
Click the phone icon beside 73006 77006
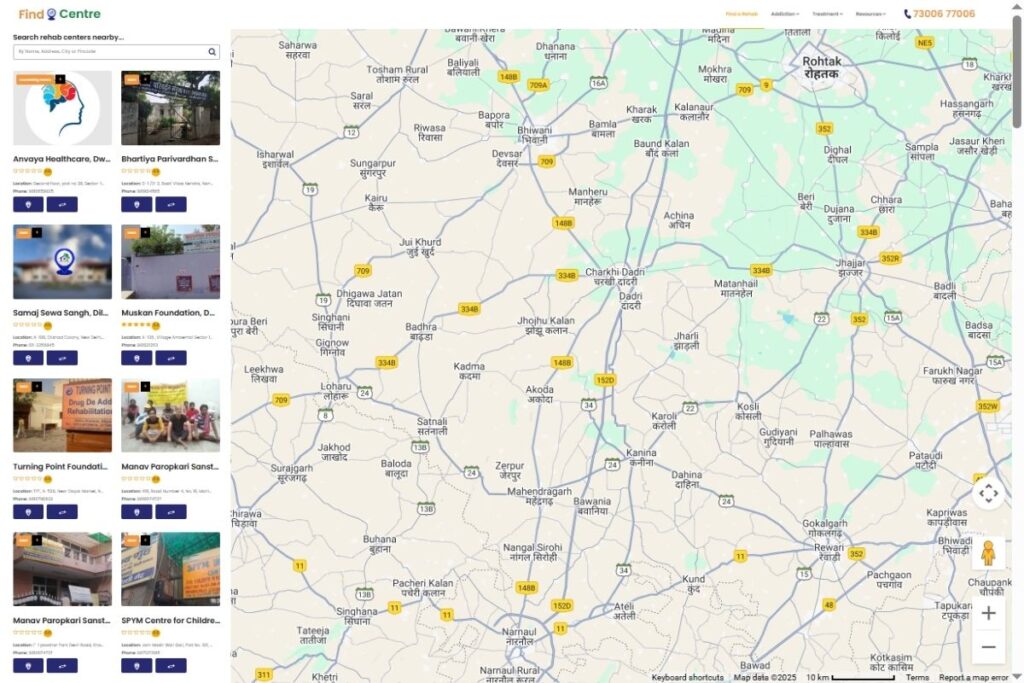tap(907, 13)
